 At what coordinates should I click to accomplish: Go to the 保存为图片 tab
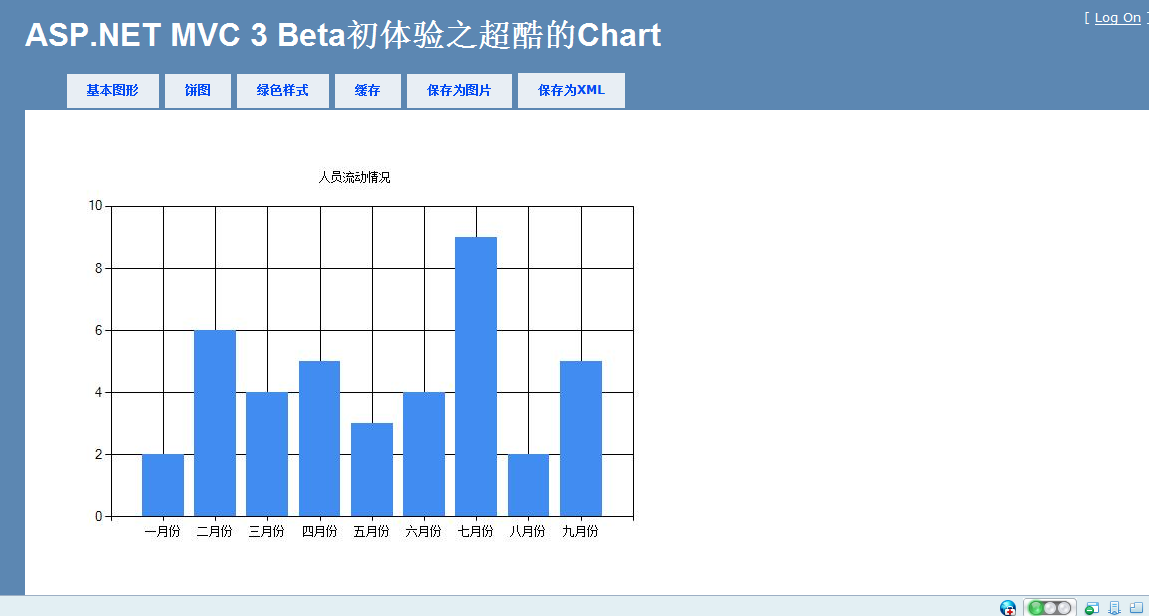(459, 91)
